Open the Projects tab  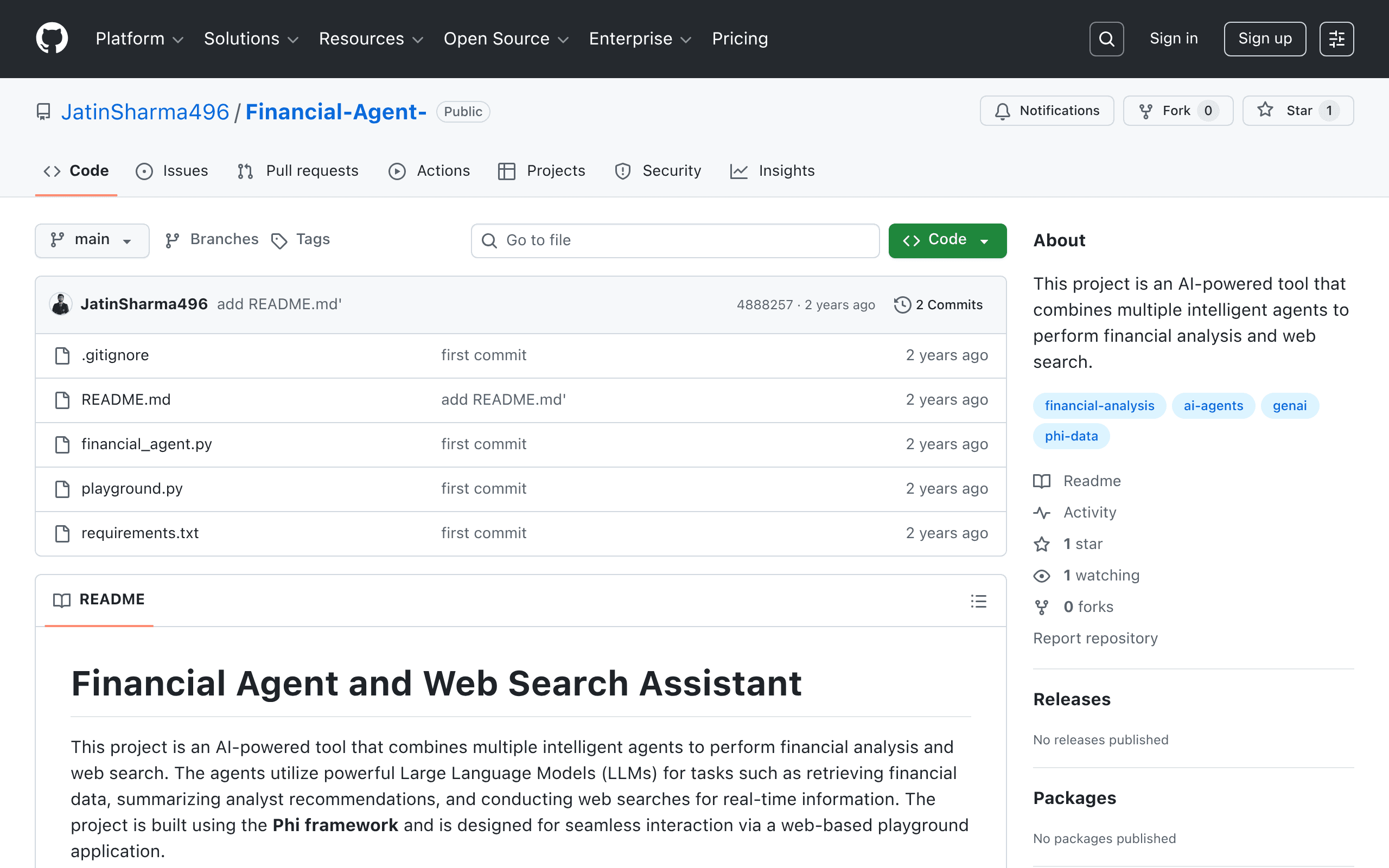coord(542,171)
